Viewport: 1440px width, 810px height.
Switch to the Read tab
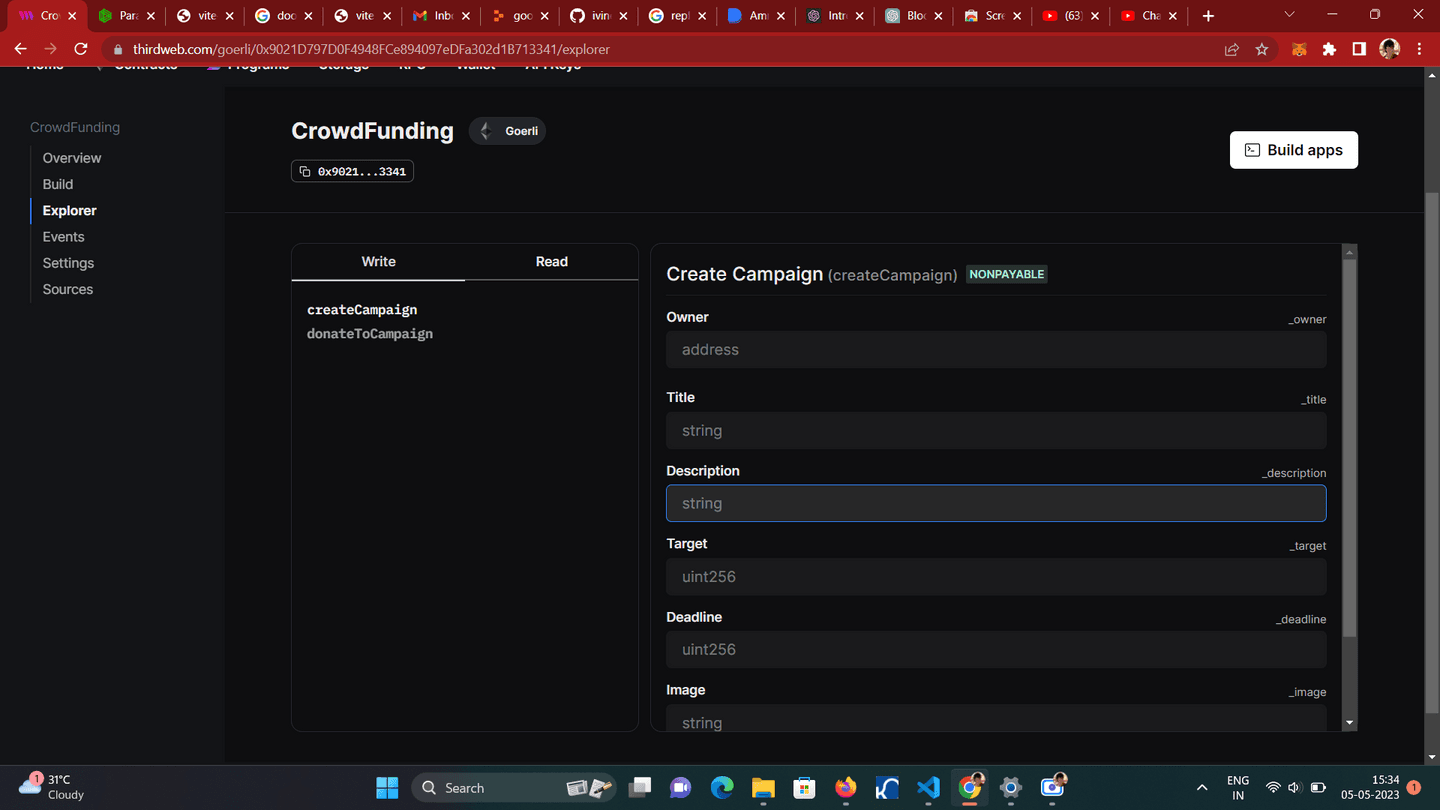click(551, 261)
